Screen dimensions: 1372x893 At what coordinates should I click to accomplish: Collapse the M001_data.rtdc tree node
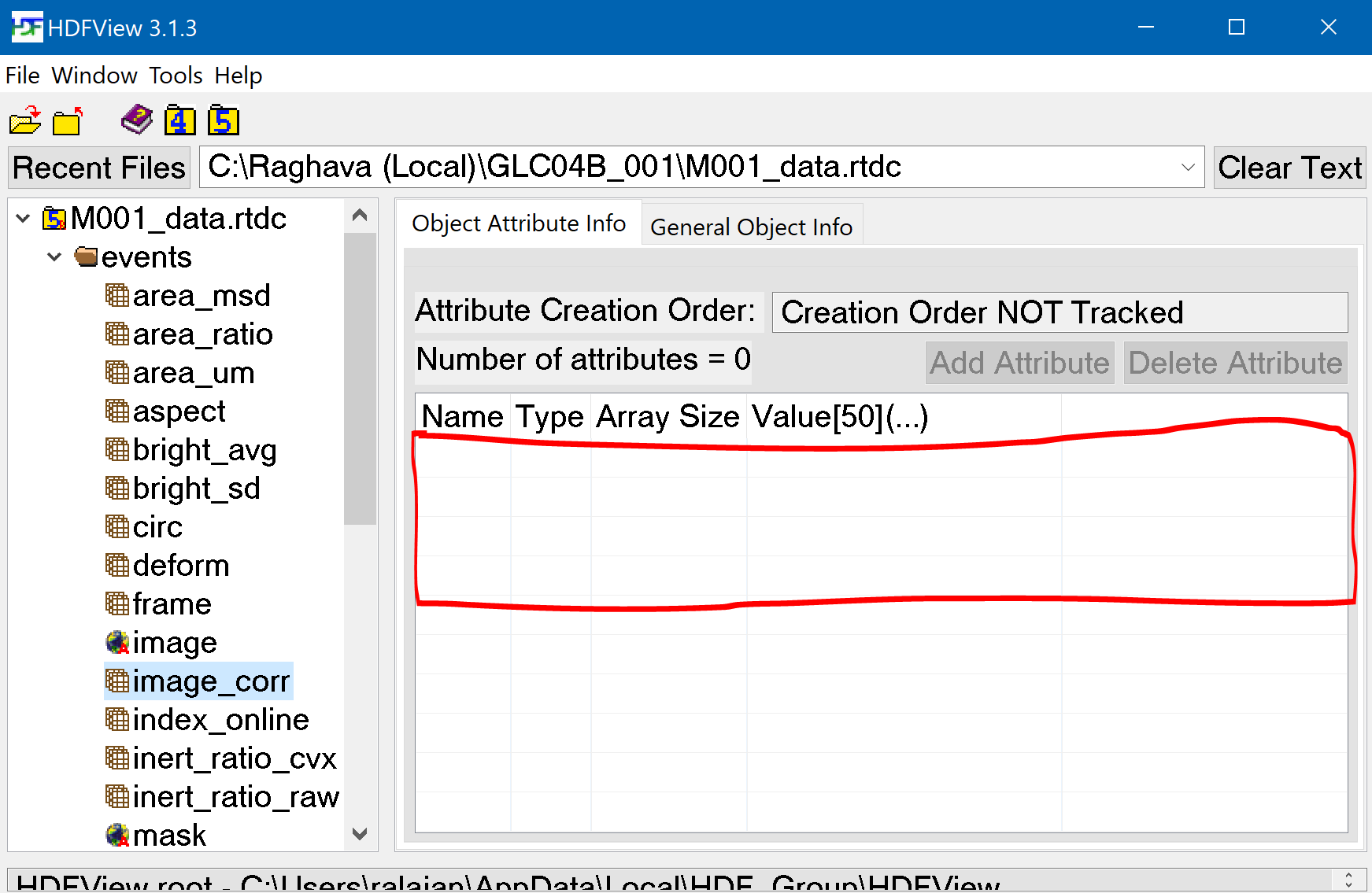click(x=21, y=218)
